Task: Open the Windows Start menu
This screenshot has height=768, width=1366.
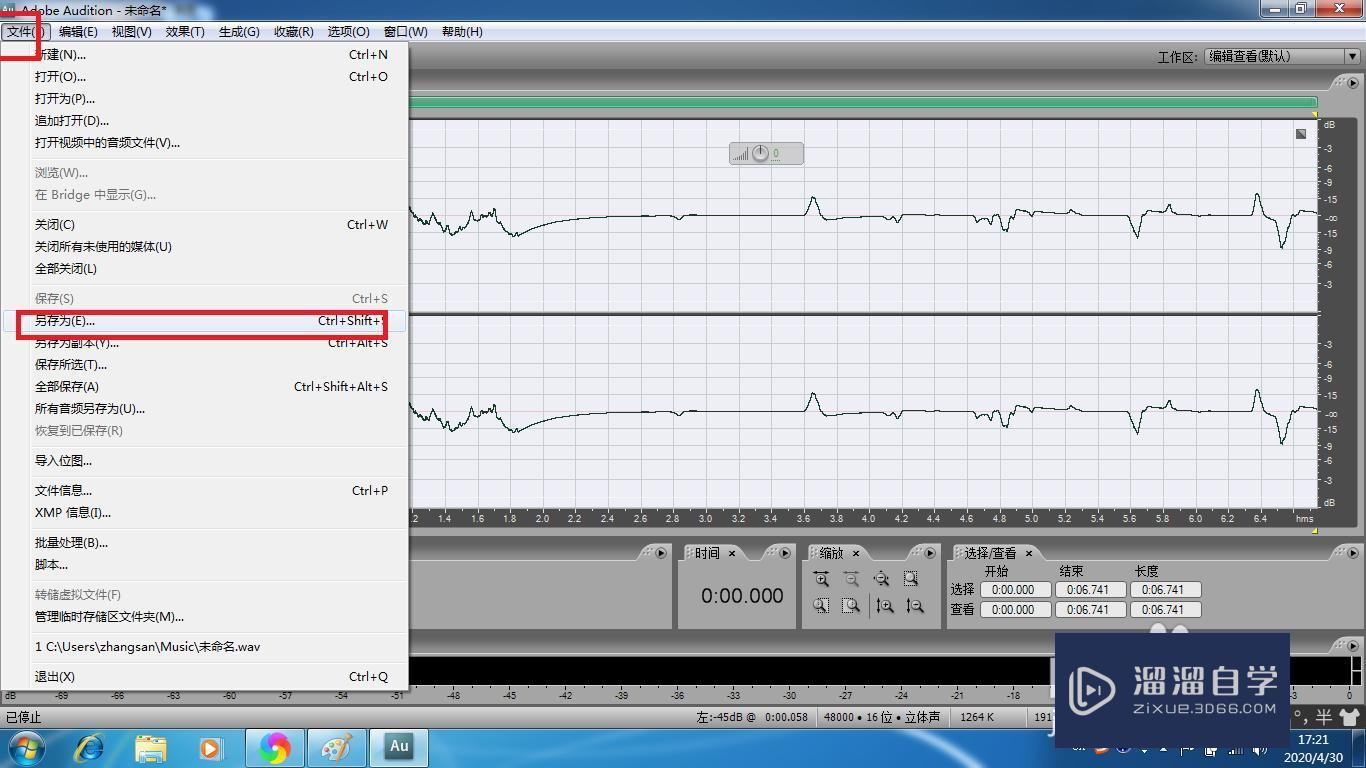Action: click(25, 747)
